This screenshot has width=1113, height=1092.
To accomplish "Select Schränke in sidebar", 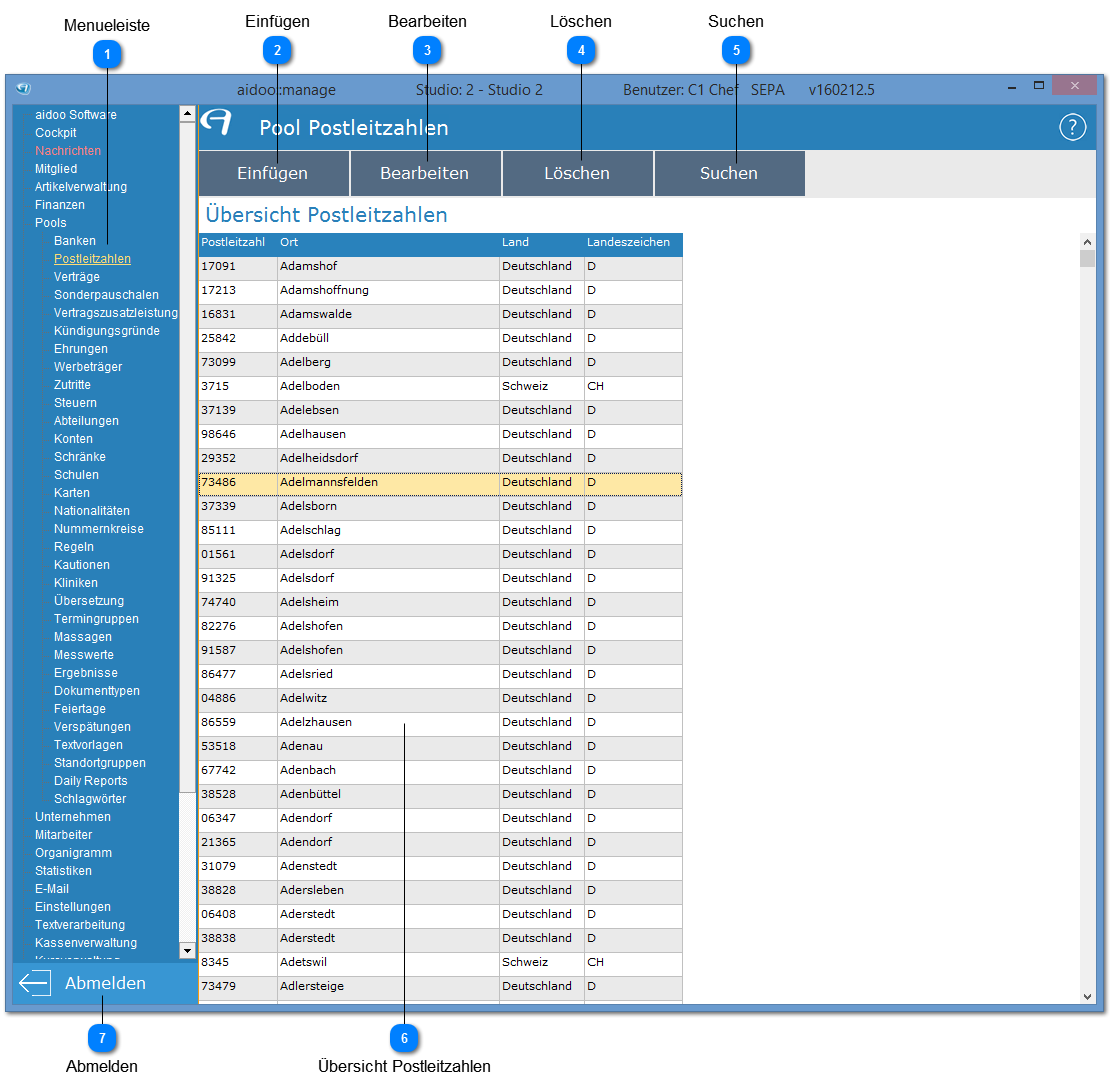I will coord(80,457).
